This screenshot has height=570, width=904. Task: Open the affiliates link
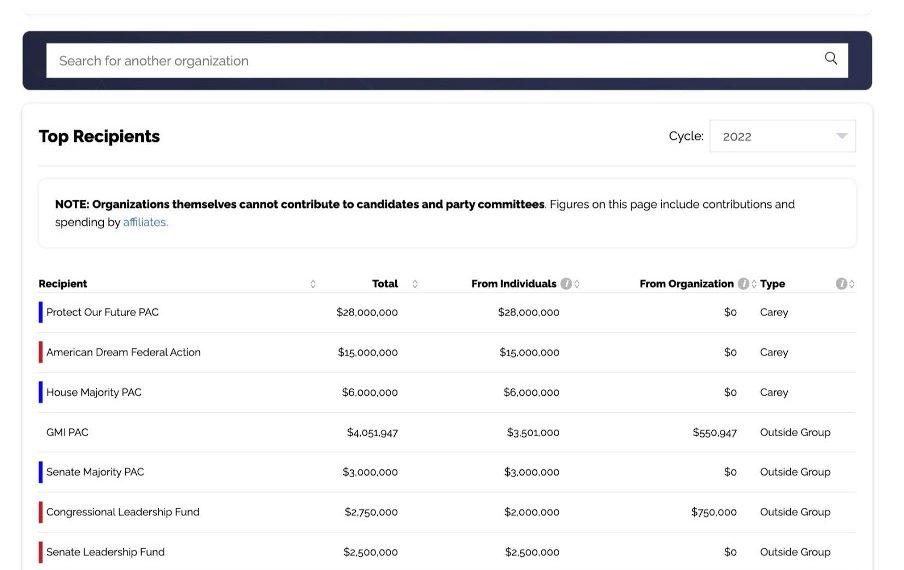click(x=145, y=222)
